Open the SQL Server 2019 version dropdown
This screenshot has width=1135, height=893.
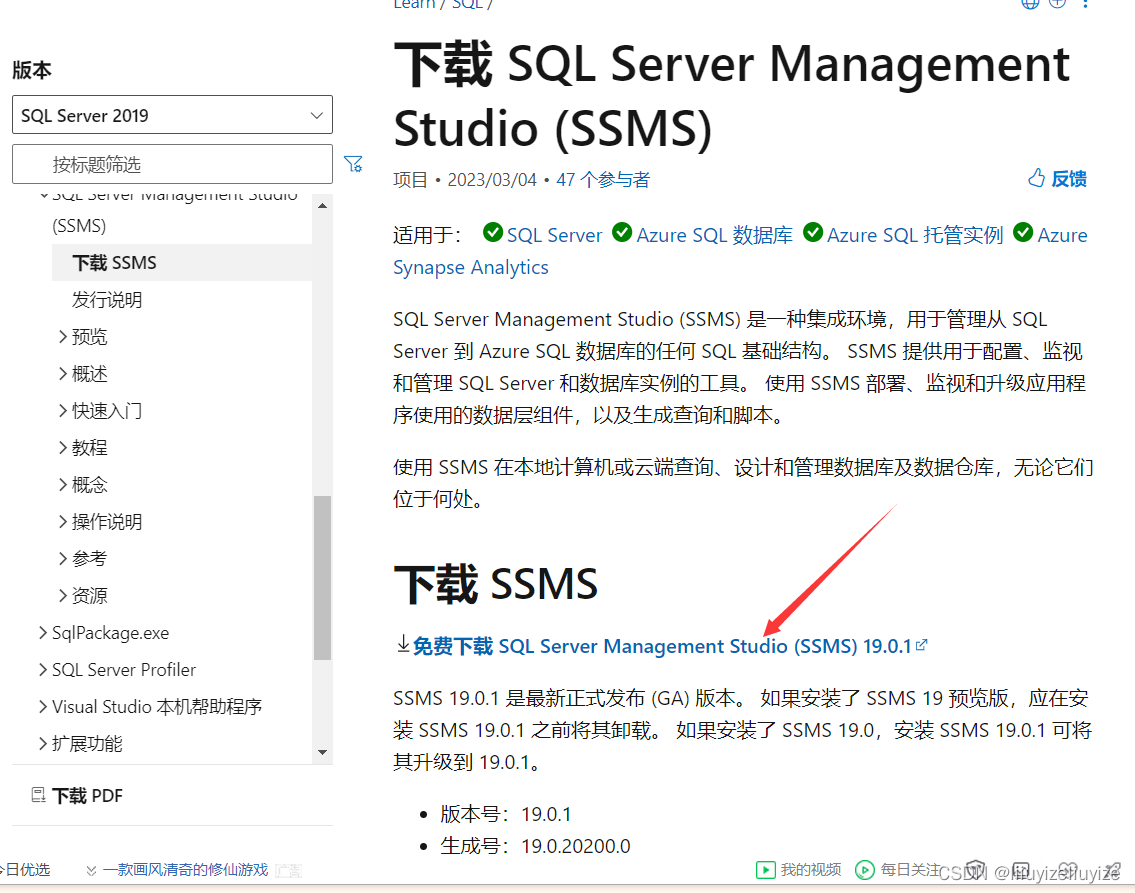(172, 115)
